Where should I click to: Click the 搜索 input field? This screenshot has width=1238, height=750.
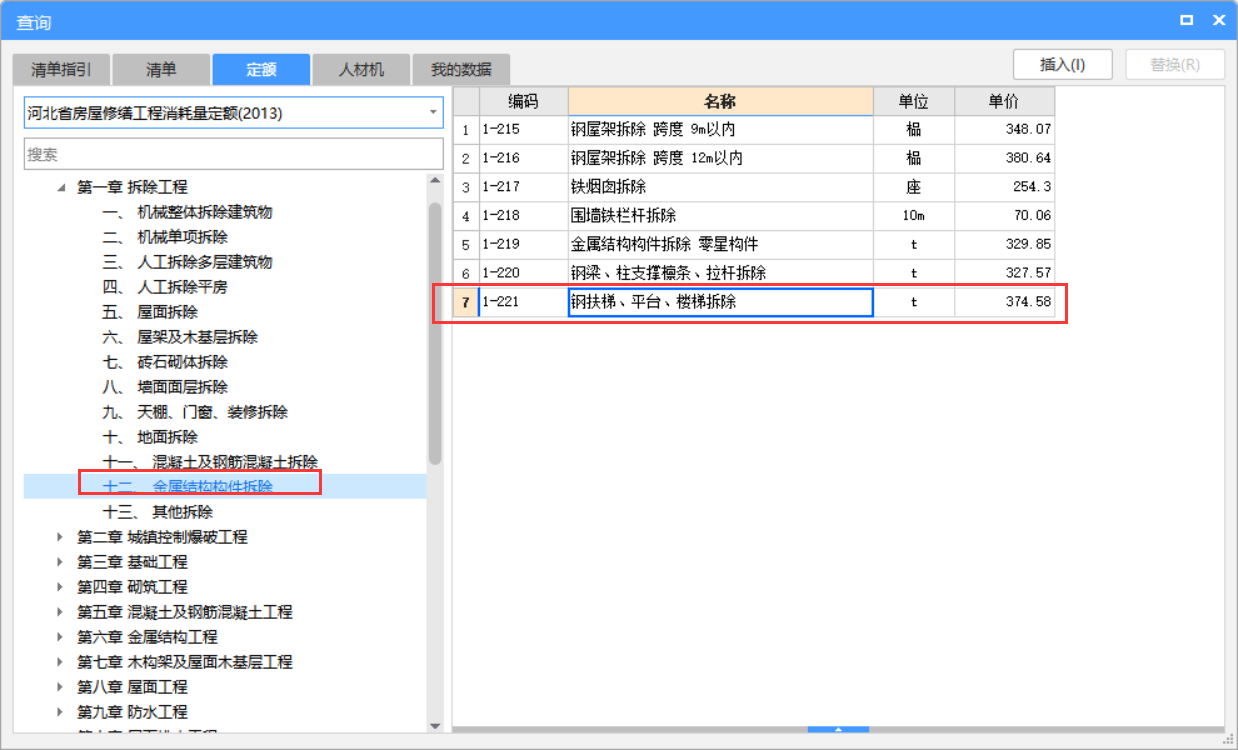coord(234,154)
